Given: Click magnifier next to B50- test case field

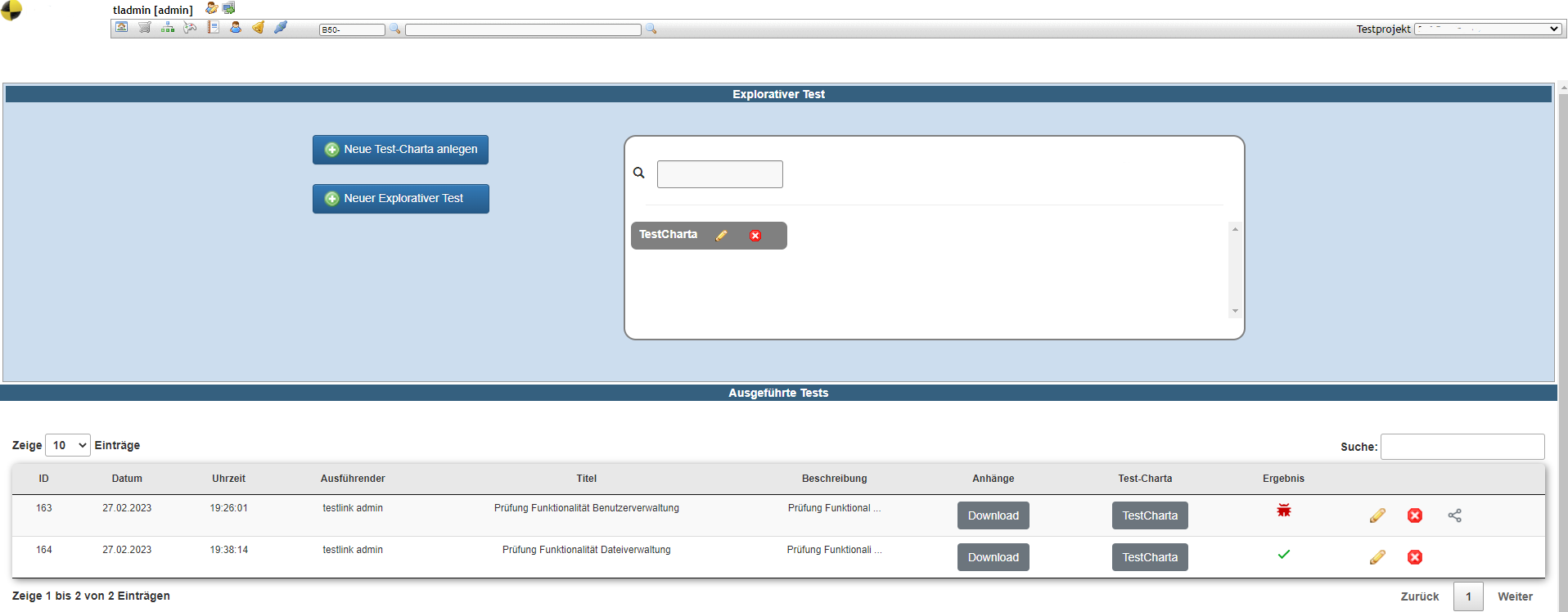Looking at the screenshot, I should [x=395, y=29].
